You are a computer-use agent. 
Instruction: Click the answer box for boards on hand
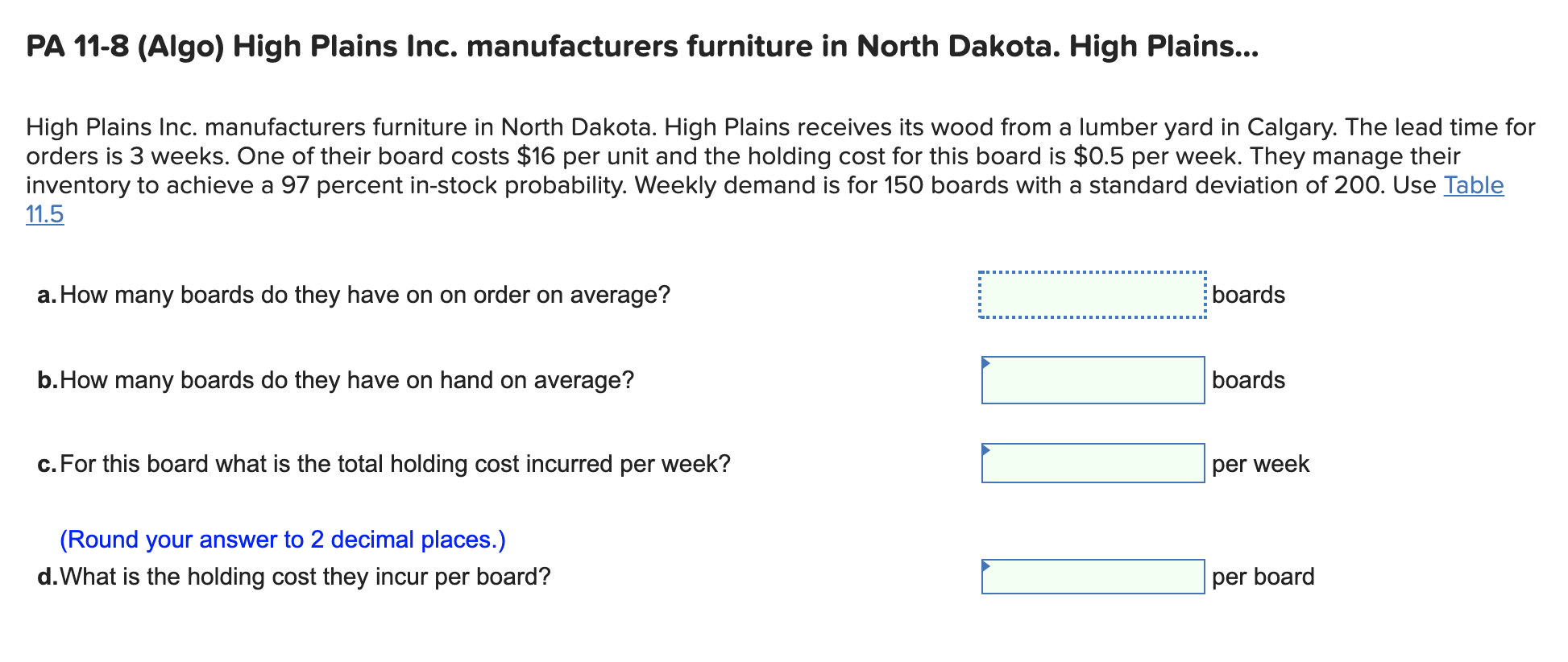point(1092,379)
